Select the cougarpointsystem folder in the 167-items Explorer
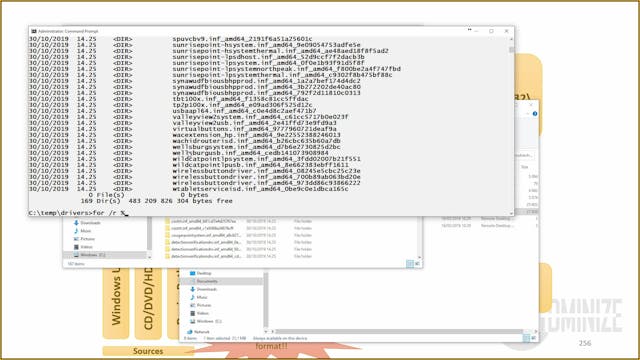 tap(202, 236)
